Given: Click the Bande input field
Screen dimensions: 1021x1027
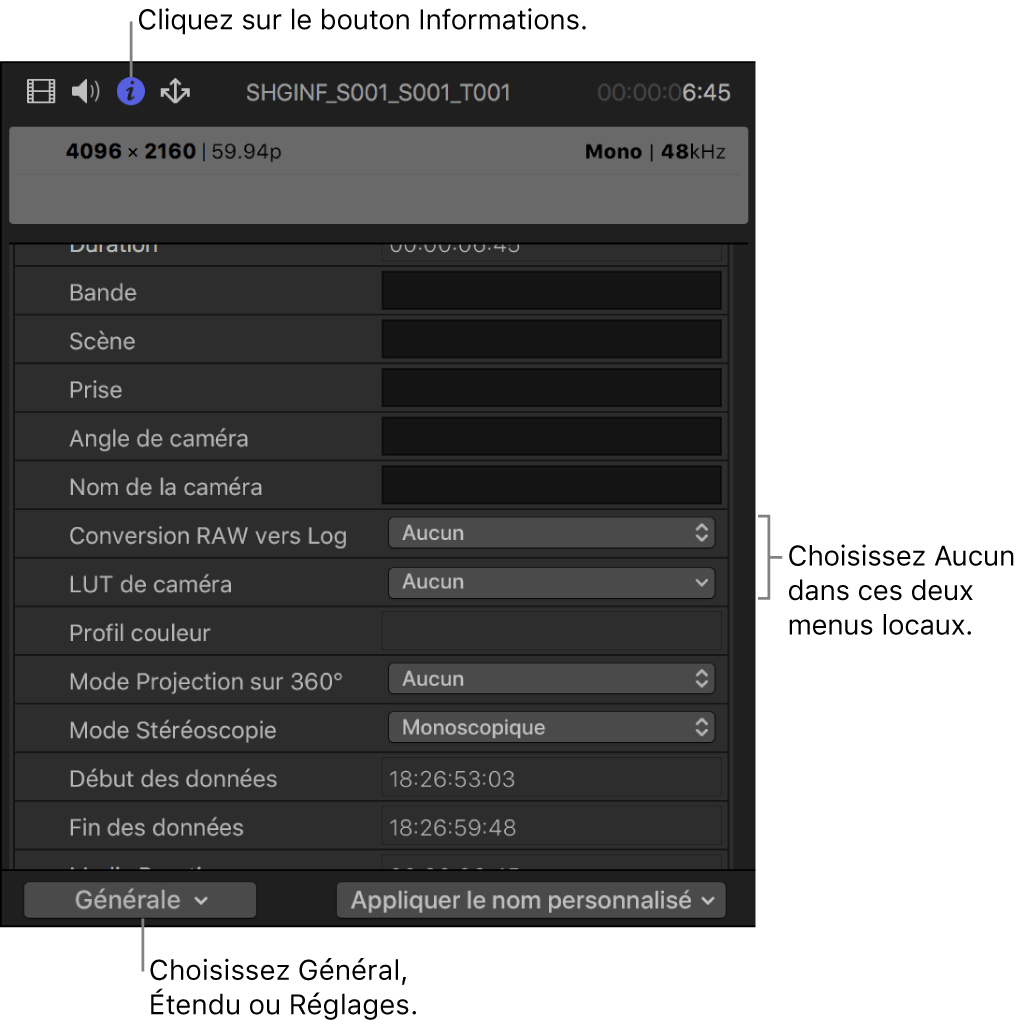Looking at the screenshot, I should [x=551, y=291].
